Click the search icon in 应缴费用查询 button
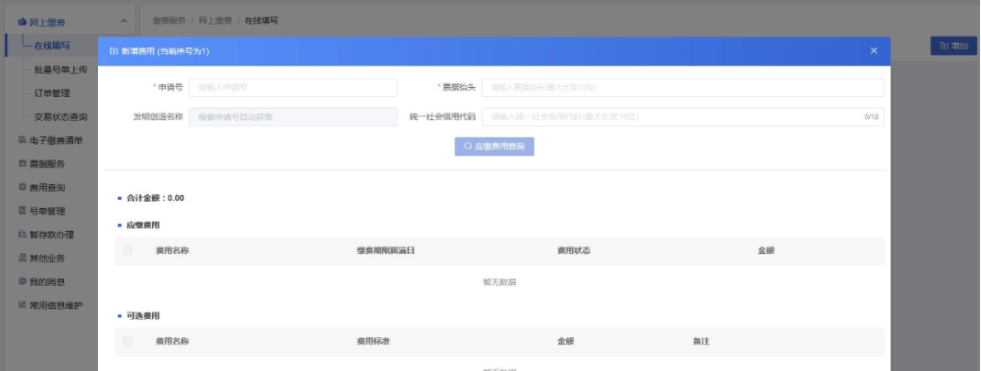 467,146
